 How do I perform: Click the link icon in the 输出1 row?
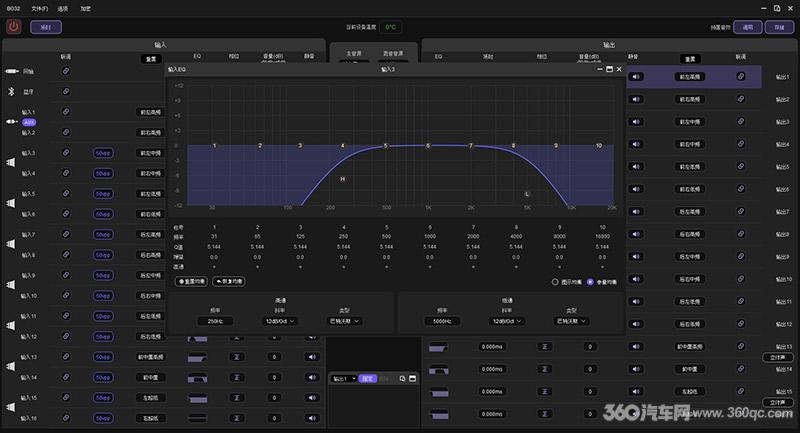[x=741, y=77]
